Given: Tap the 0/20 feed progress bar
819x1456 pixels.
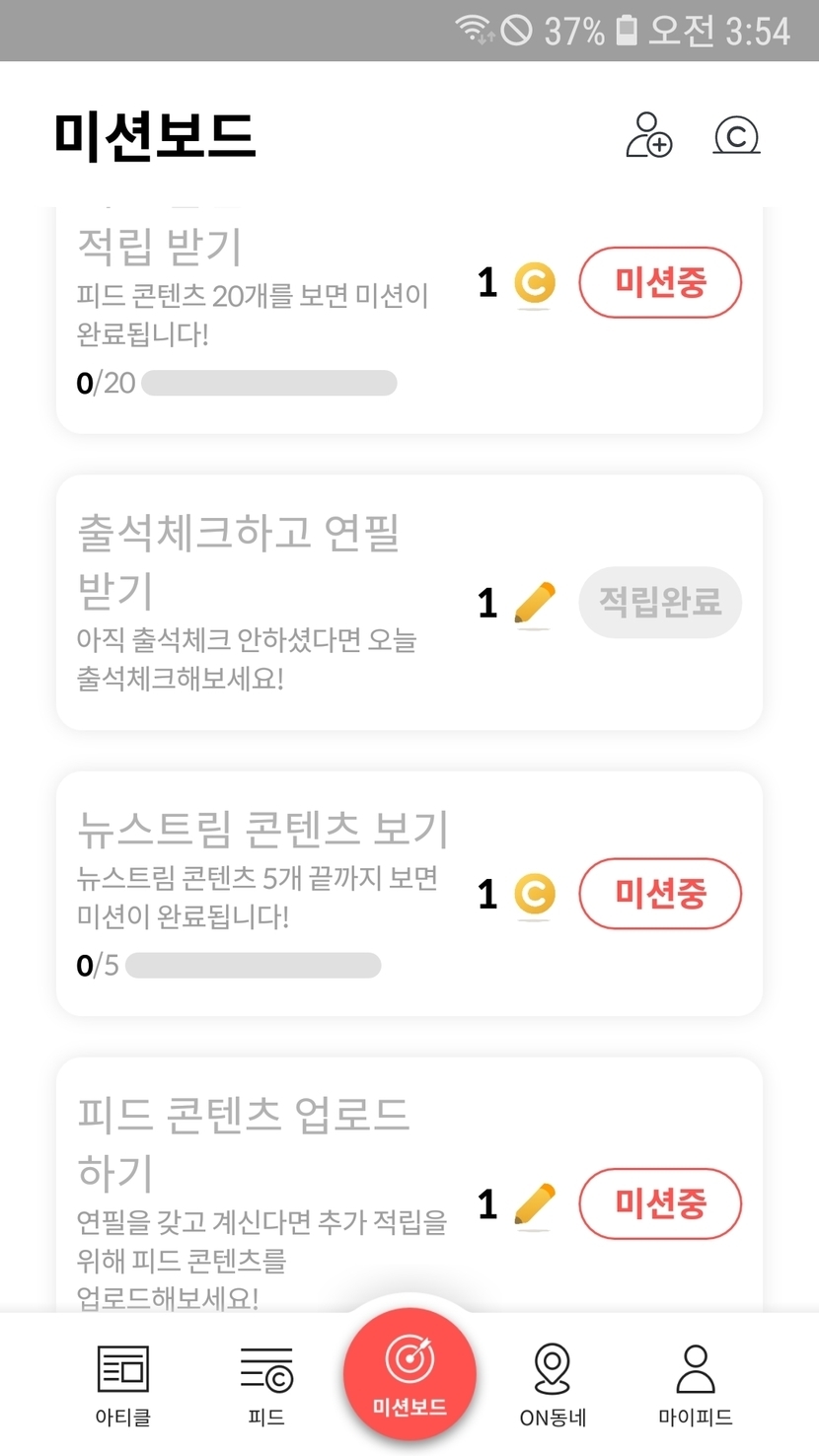Looking at the screenshot, I should point(268,383).
